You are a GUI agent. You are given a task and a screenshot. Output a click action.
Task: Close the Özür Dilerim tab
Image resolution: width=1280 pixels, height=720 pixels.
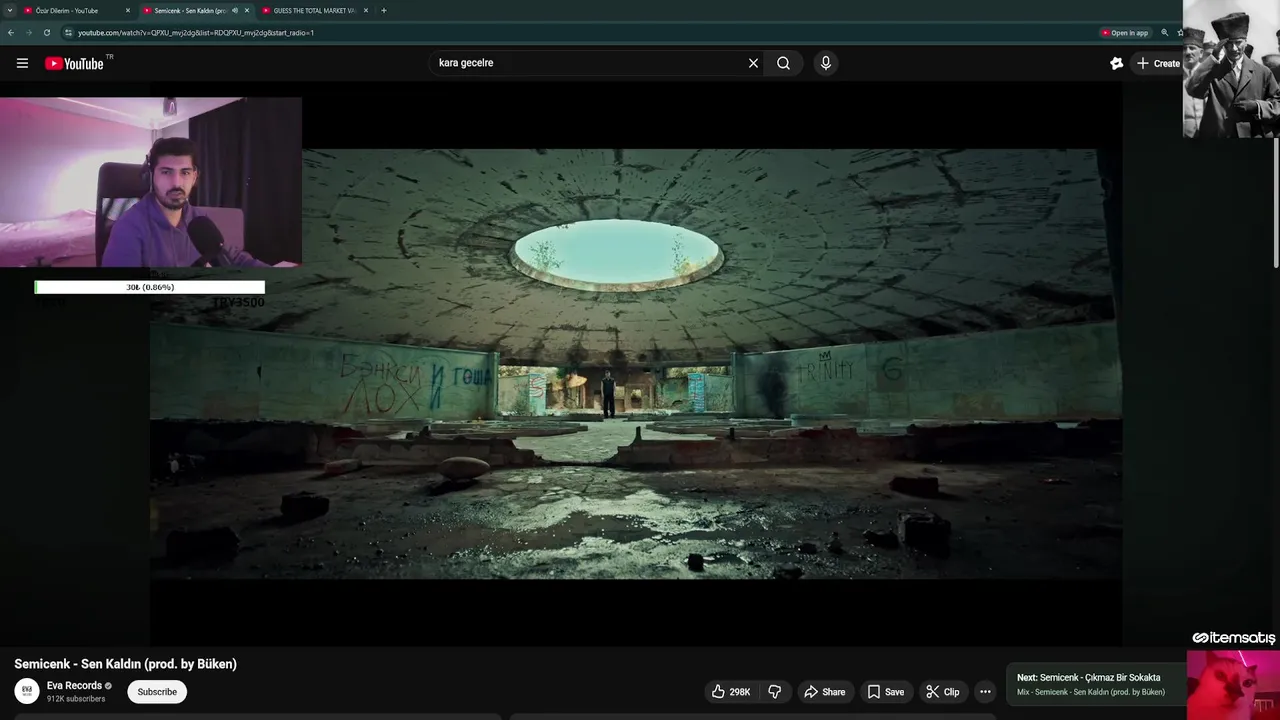point(128,11)
